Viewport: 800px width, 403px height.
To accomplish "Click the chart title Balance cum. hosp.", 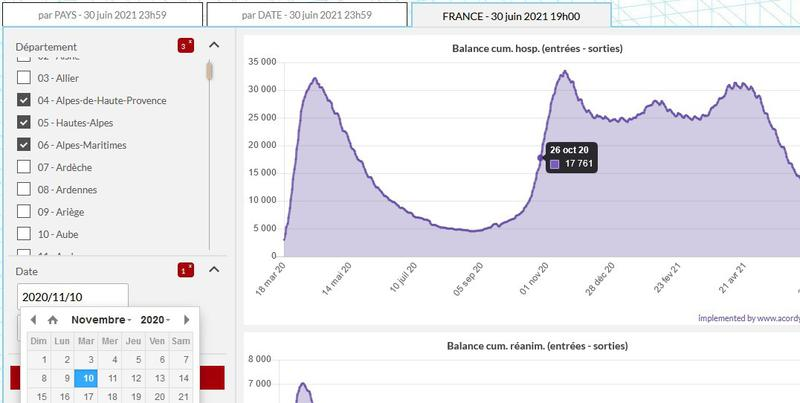I will [537, 48].
